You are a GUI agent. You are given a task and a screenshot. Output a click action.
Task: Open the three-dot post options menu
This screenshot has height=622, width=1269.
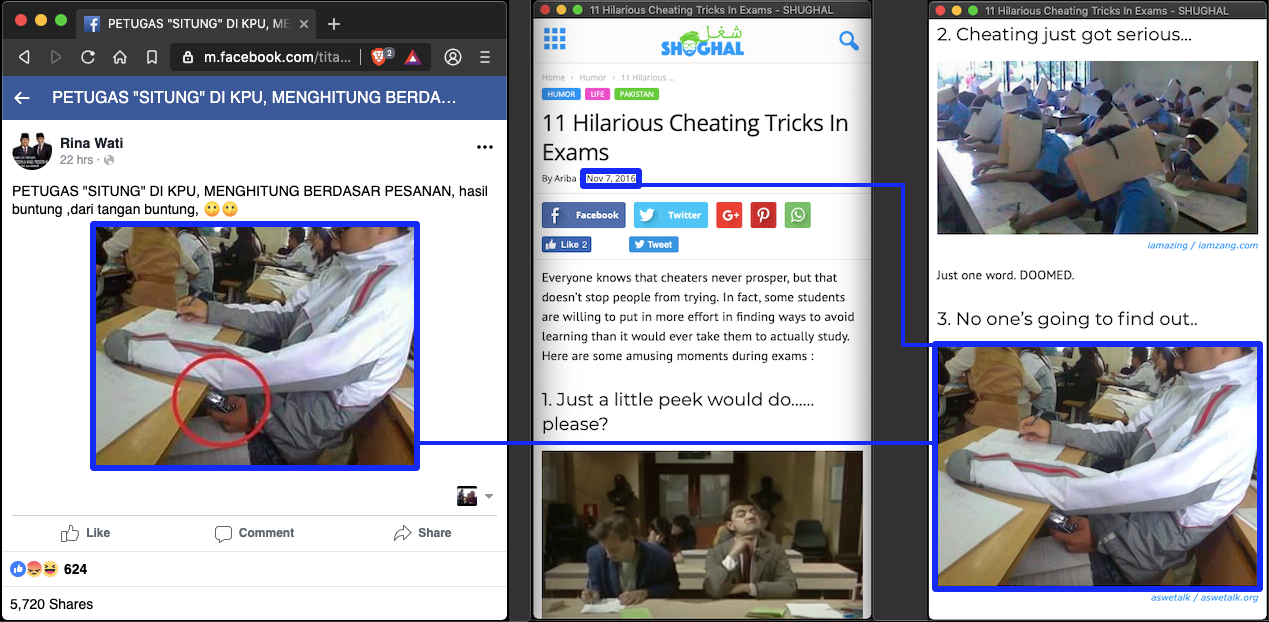485,147
